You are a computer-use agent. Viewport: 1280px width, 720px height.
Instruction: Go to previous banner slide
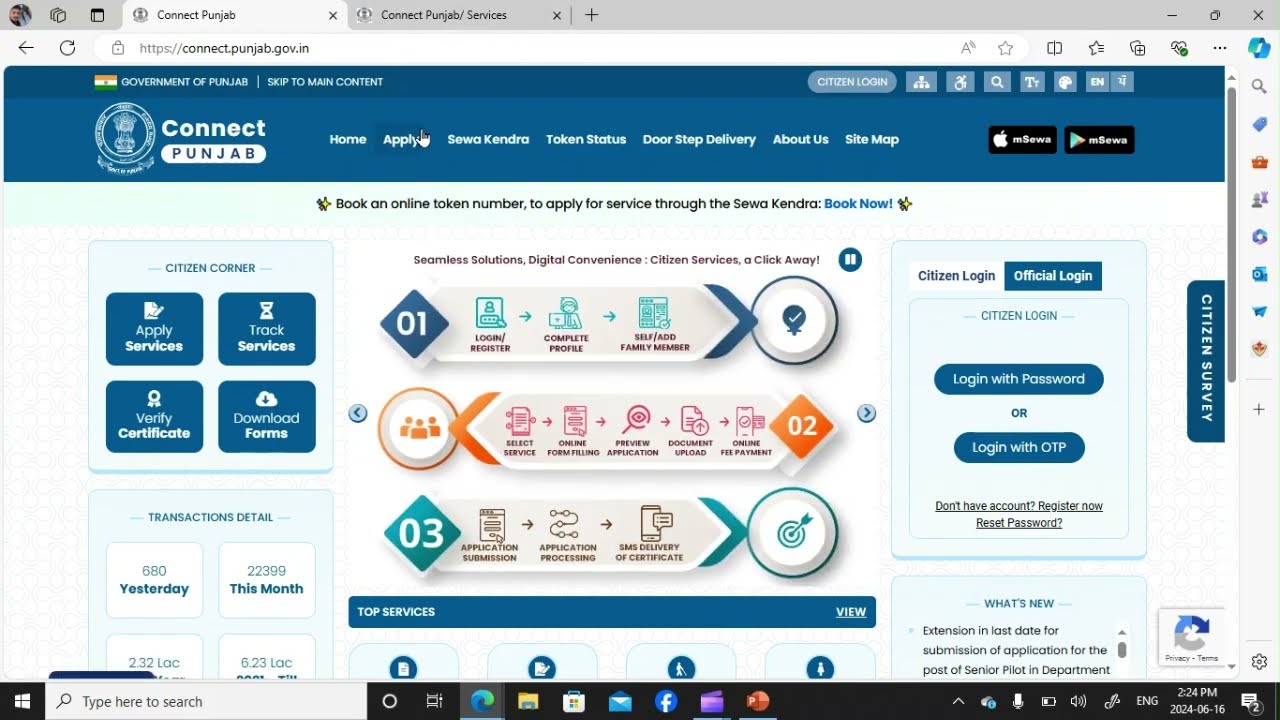(x=358, y=414)
